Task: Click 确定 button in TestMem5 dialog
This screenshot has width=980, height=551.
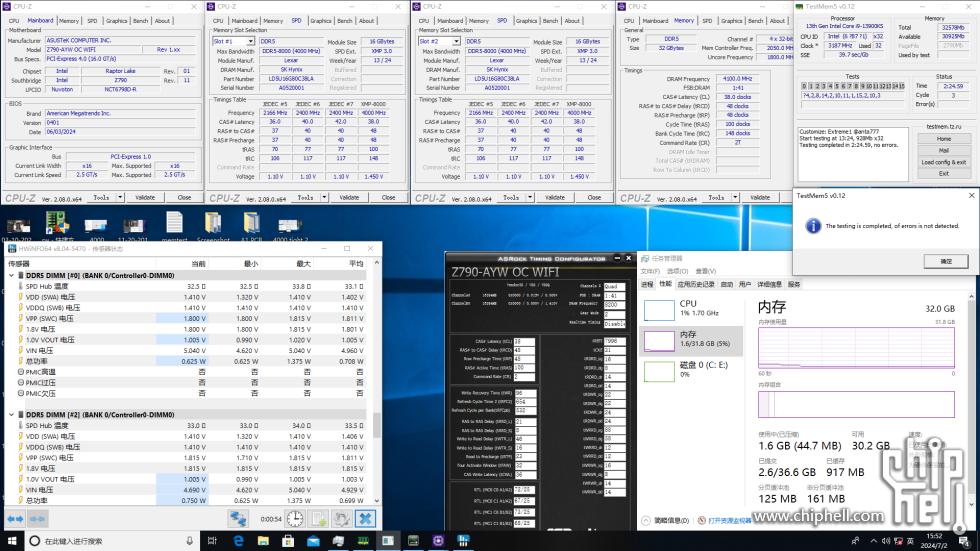Action: pyautogui.click(x=946, y=261)
